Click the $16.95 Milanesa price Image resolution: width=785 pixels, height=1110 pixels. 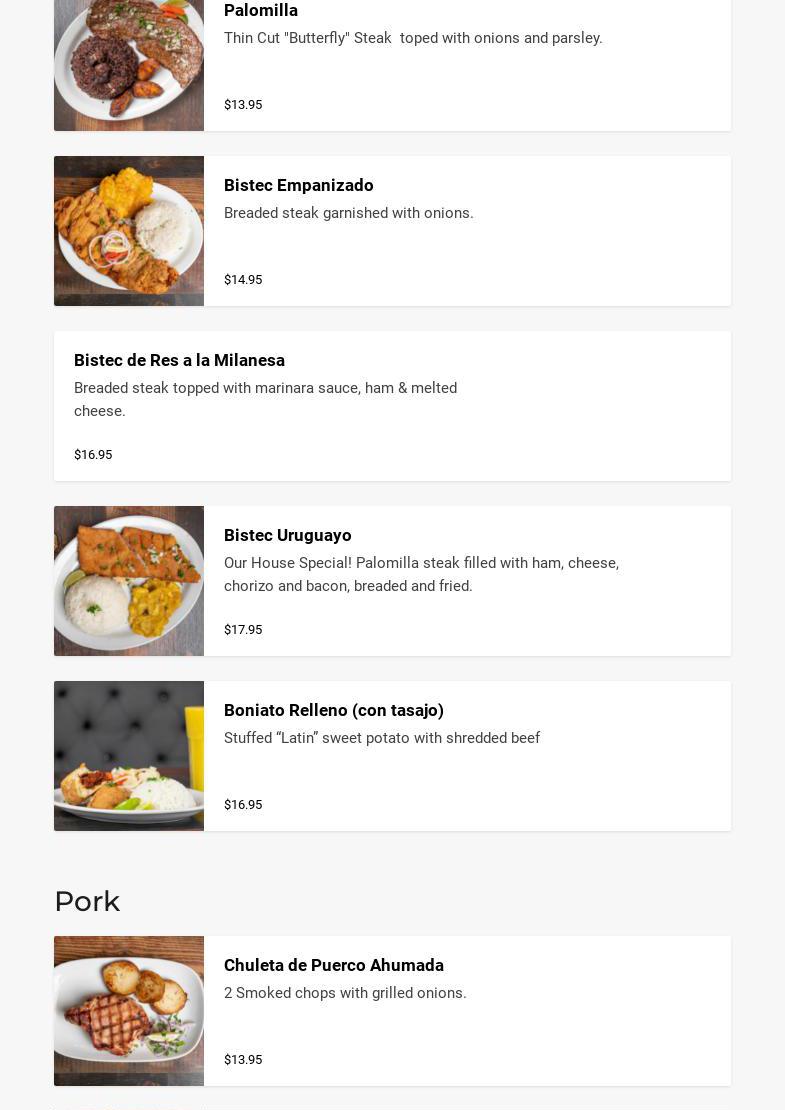pyautogui.click(x=93, y=454)
